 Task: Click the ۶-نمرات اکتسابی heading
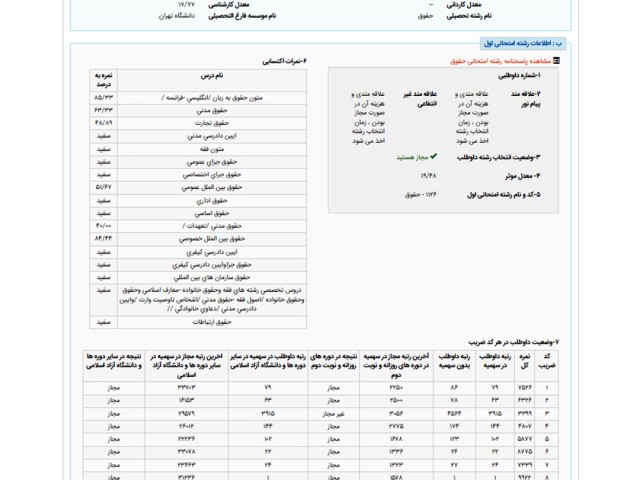coord(281,60)
